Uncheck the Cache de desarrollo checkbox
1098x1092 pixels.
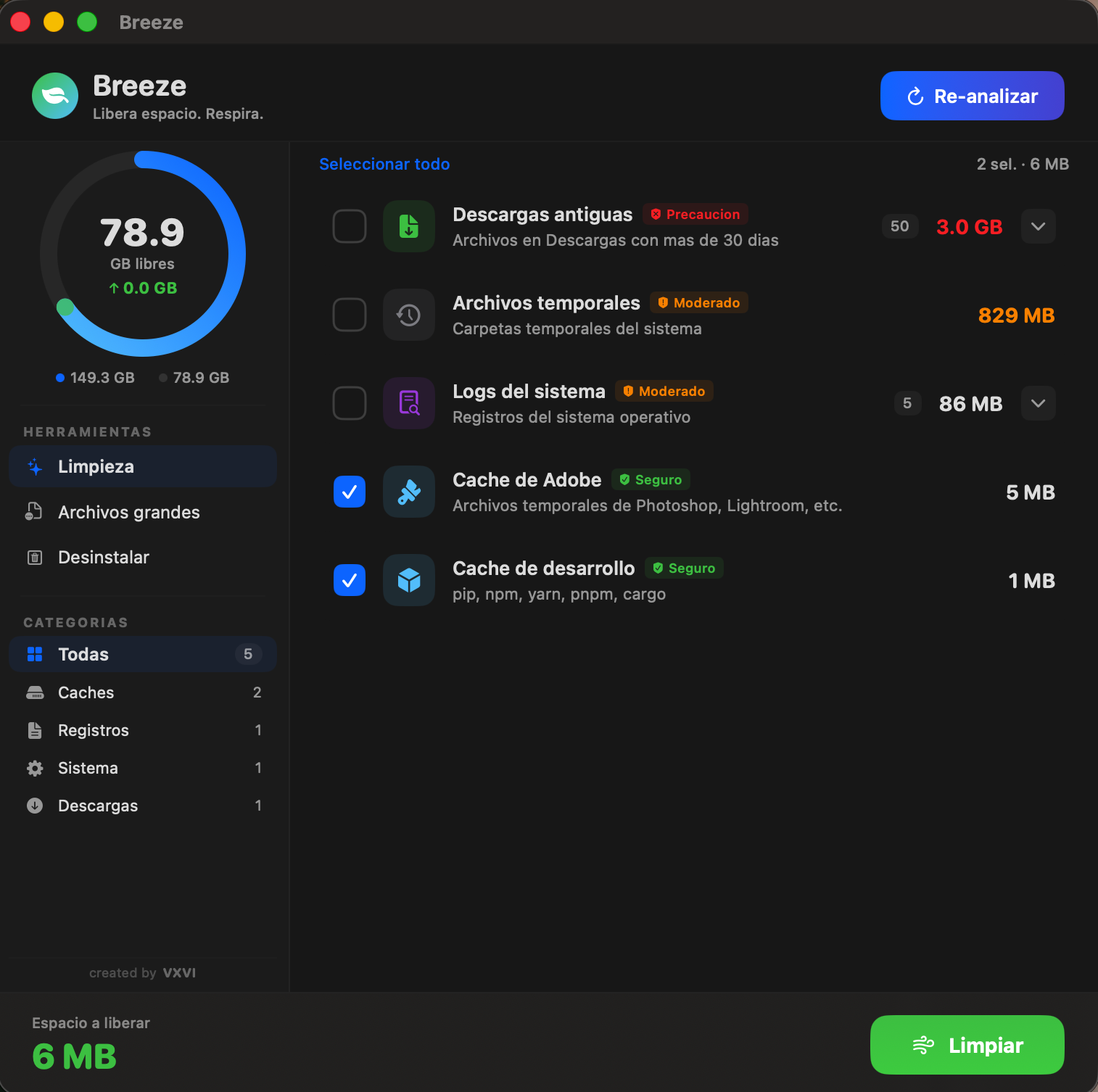pyautogui.click(x=350, y=580)
